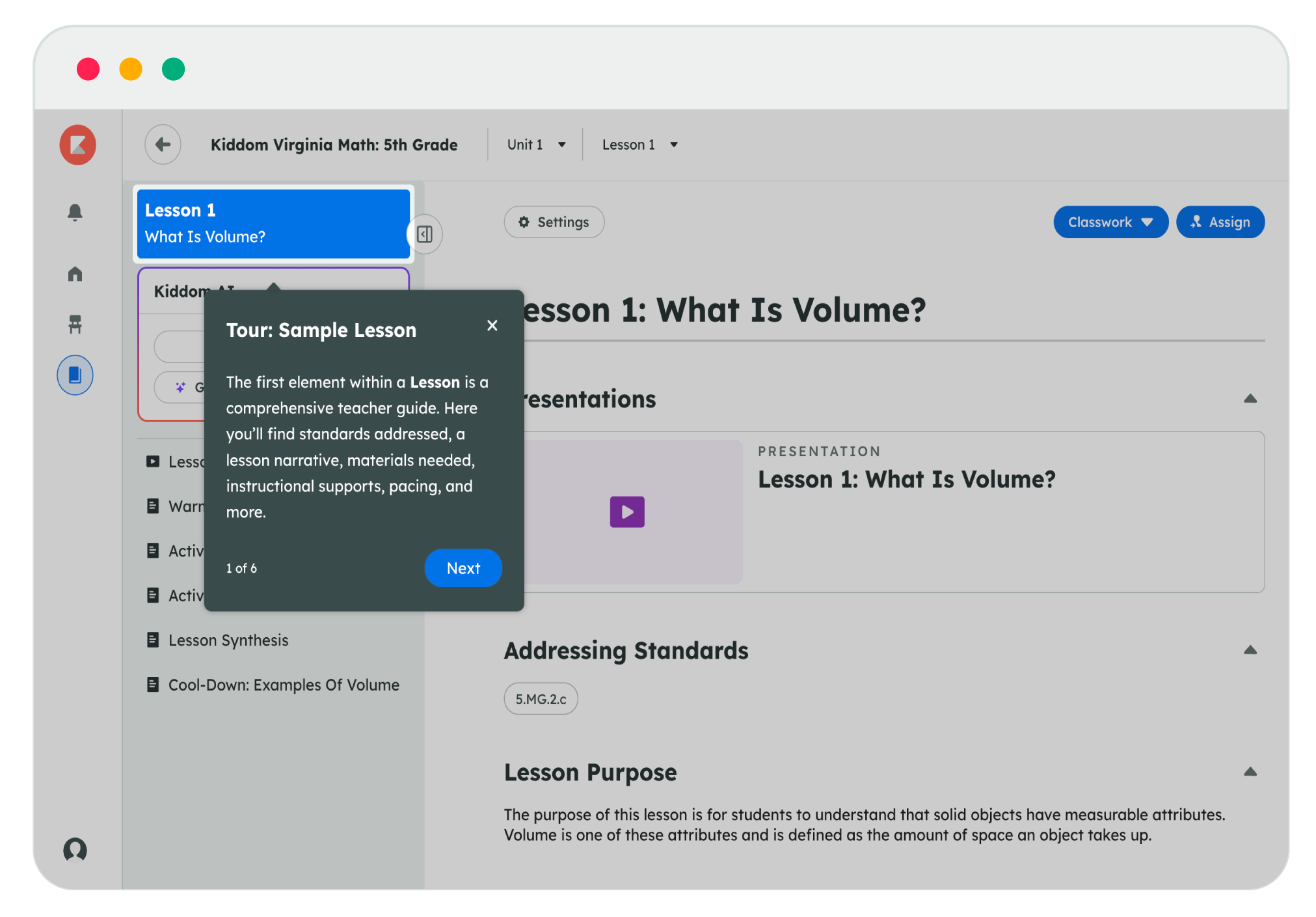Image resolution: width=1316 pixels, height=917 pixels.
Task: Collapse the Lesson Purpose section
Action: tap(1250, 772)
